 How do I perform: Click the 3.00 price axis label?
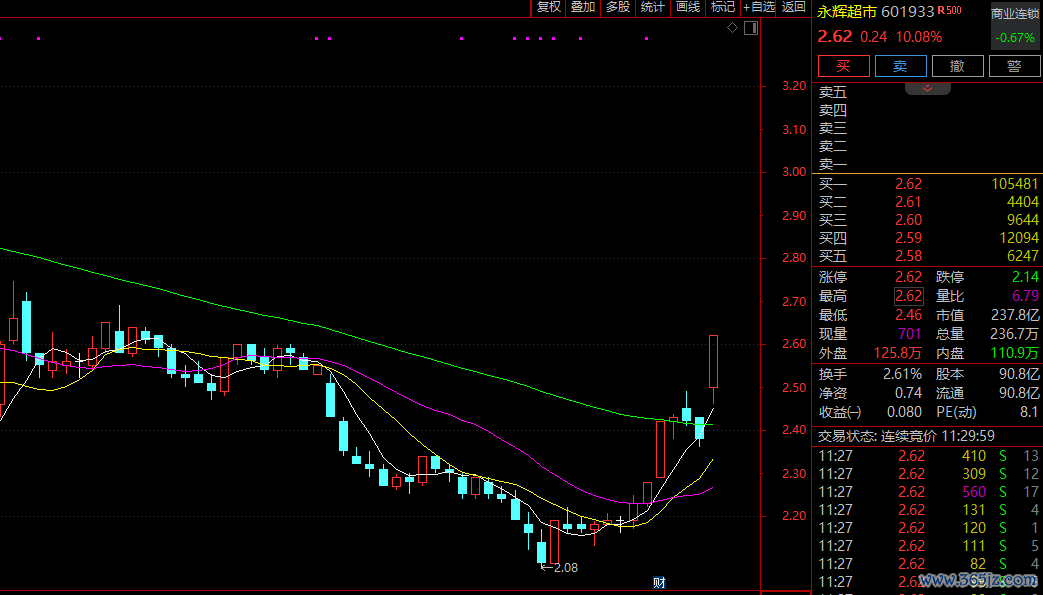click(x=794, y=172)
